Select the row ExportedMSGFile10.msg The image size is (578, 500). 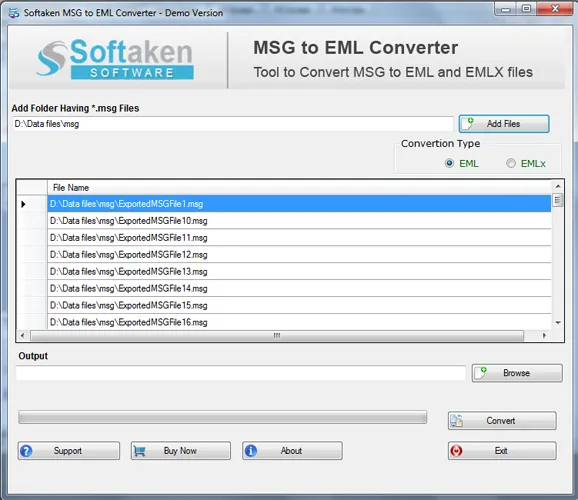click(x=299, y=221)
